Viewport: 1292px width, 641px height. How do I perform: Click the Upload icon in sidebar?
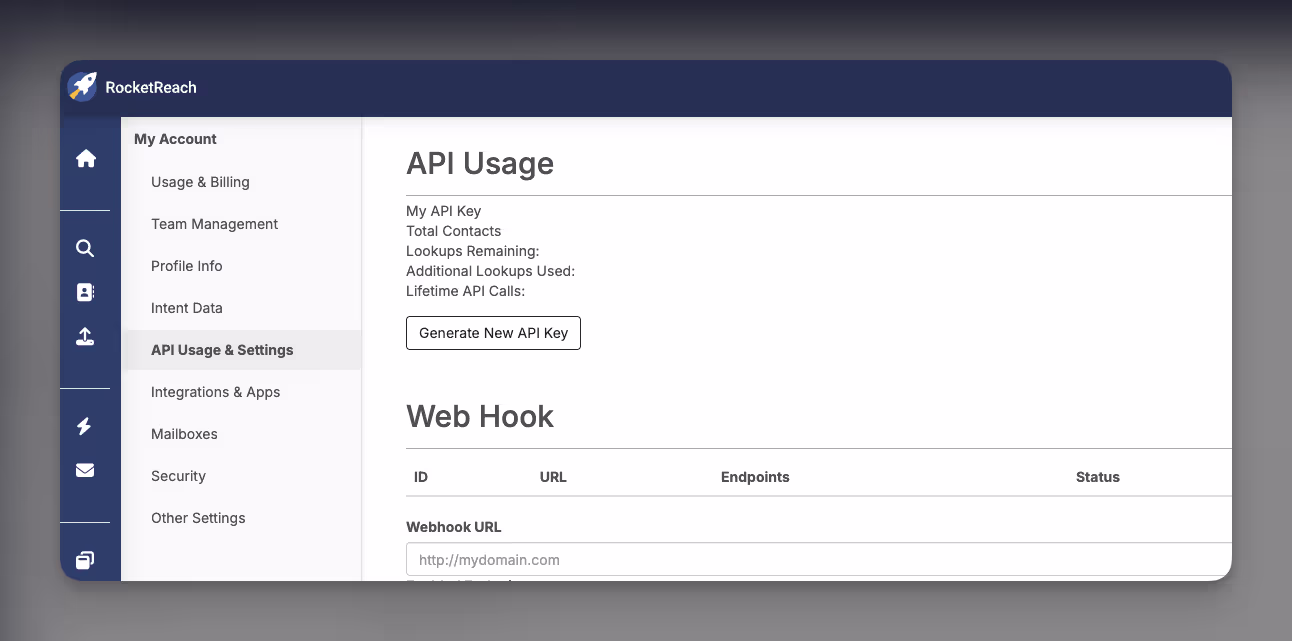tap(85, 337)
